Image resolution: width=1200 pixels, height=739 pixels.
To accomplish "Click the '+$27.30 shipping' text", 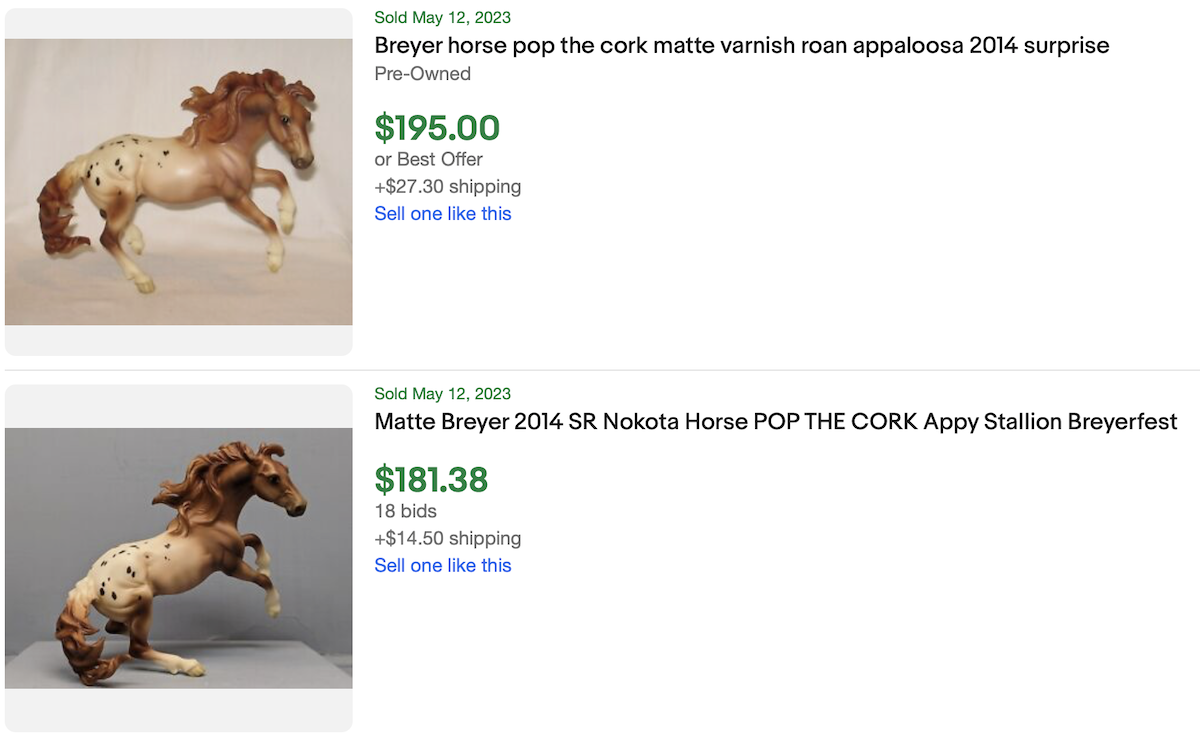I will [x=447, y=186].
